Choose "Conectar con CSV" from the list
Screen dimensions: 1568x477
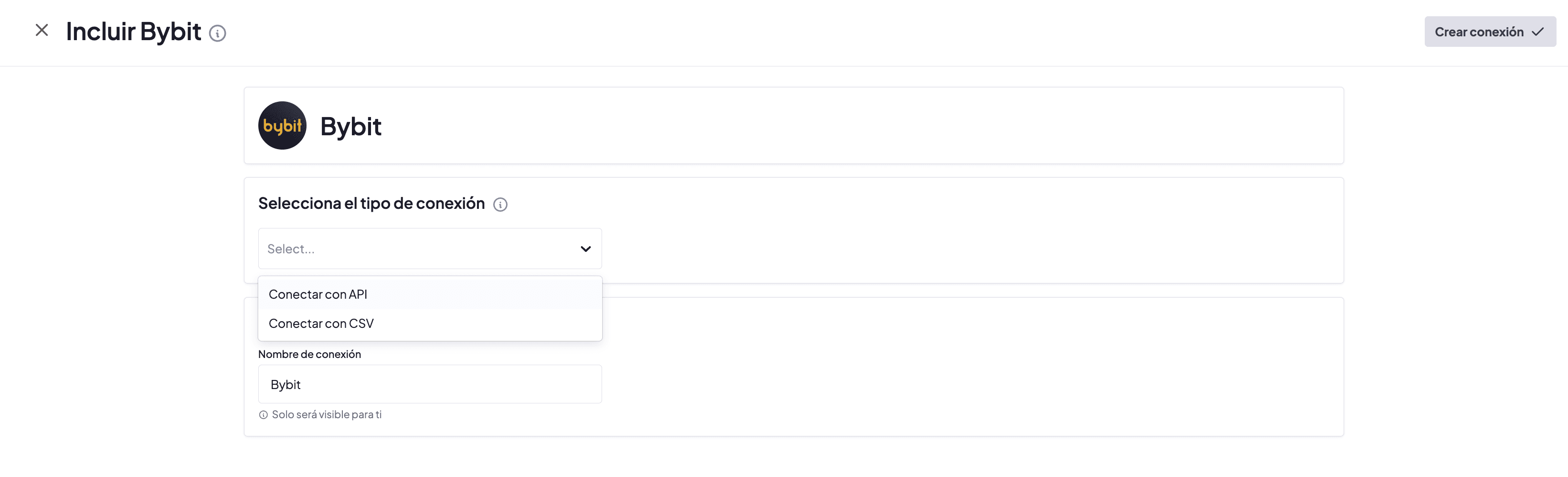pos(321,323)
